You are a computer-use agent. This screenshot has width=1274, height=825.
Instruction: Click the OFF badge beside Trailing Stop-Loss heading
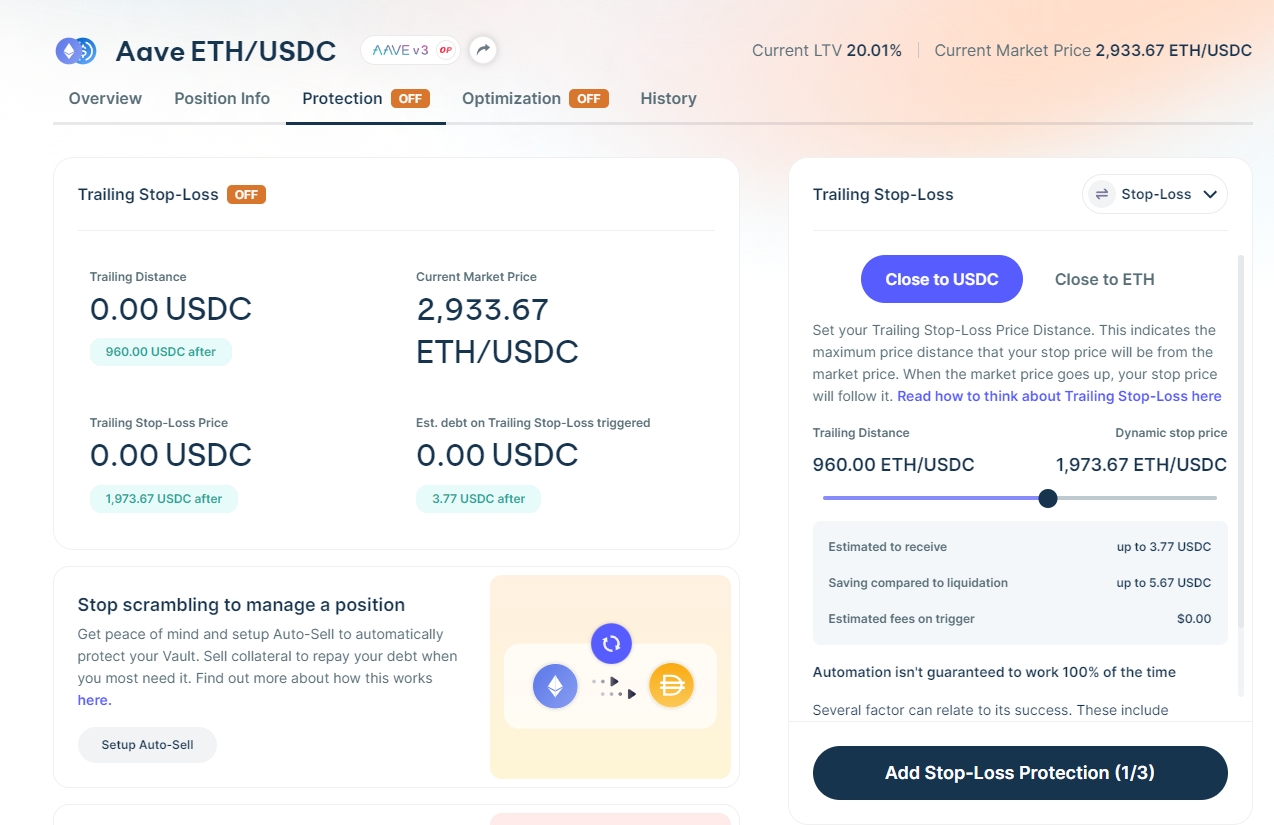click(x=246, y=194)
